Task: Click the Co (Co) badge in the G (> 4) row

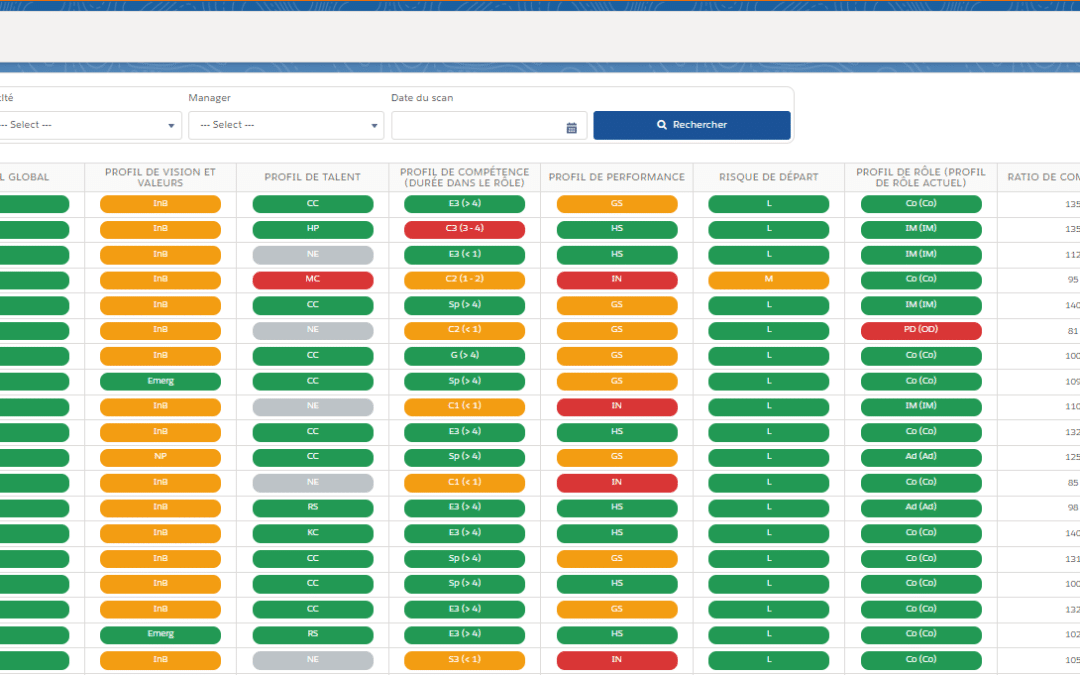Action: point(921,355)
